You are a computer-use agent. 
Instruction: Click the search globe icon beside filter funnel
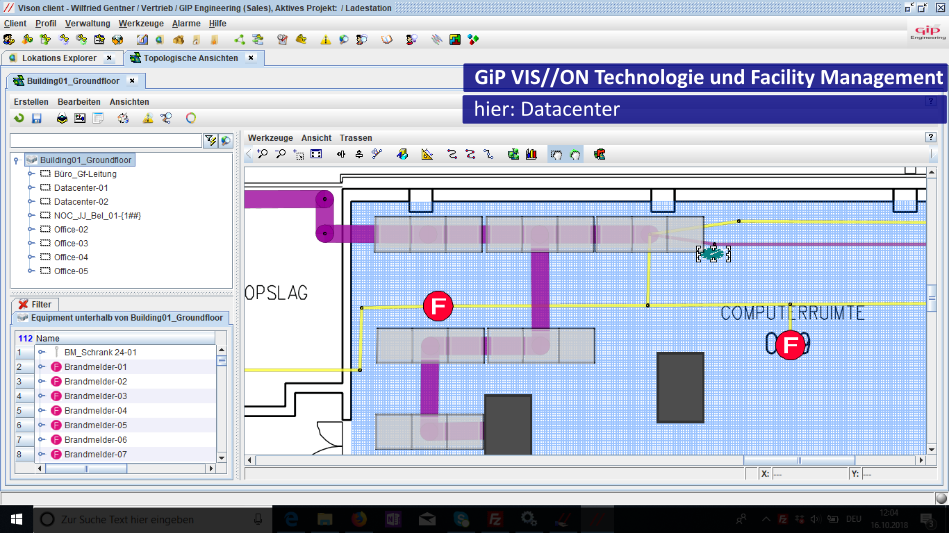point(226,140)
